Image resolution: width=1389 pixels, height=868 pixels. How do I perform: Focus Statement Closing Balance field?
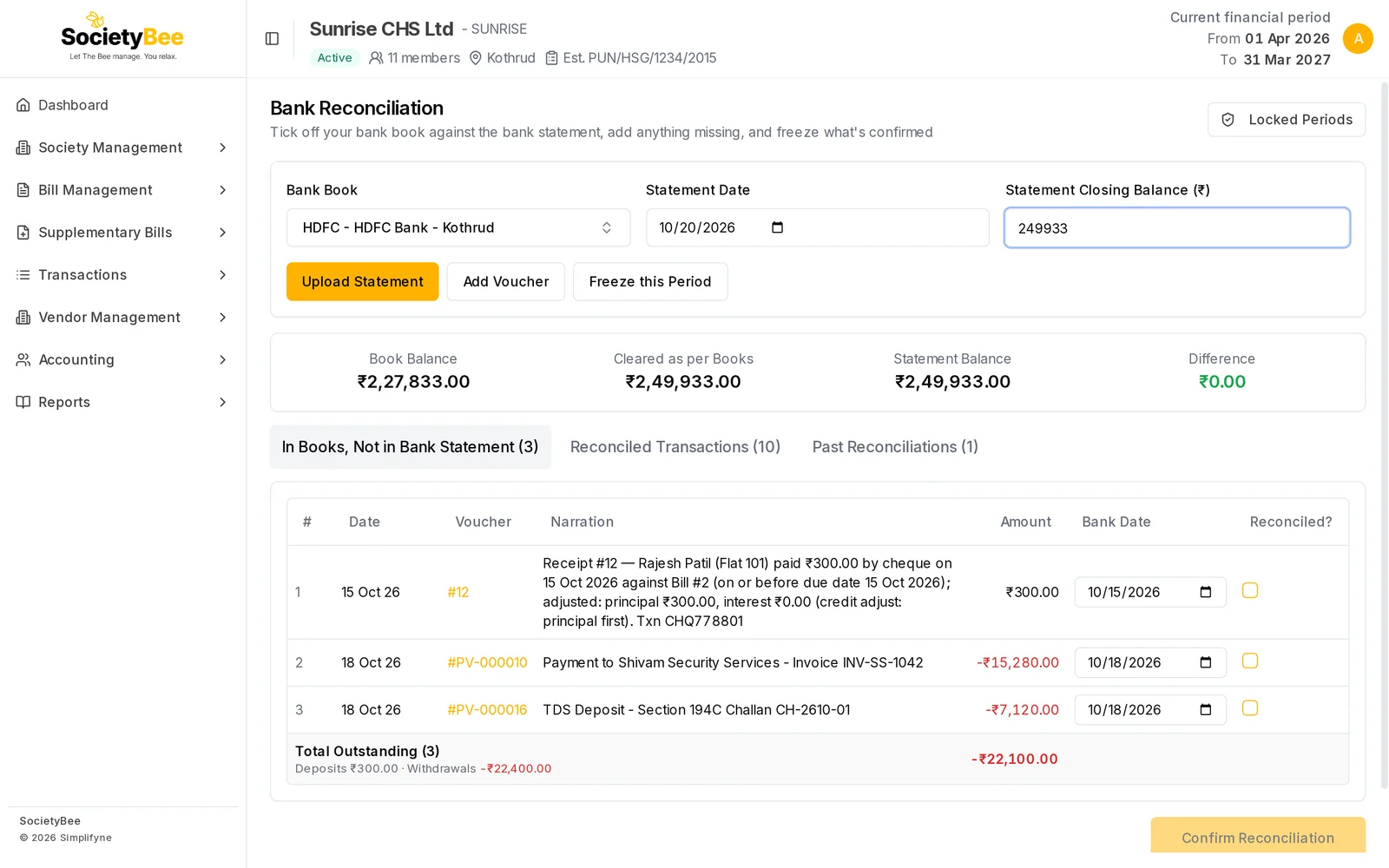pyautogui.click(x=1177, y=228)
